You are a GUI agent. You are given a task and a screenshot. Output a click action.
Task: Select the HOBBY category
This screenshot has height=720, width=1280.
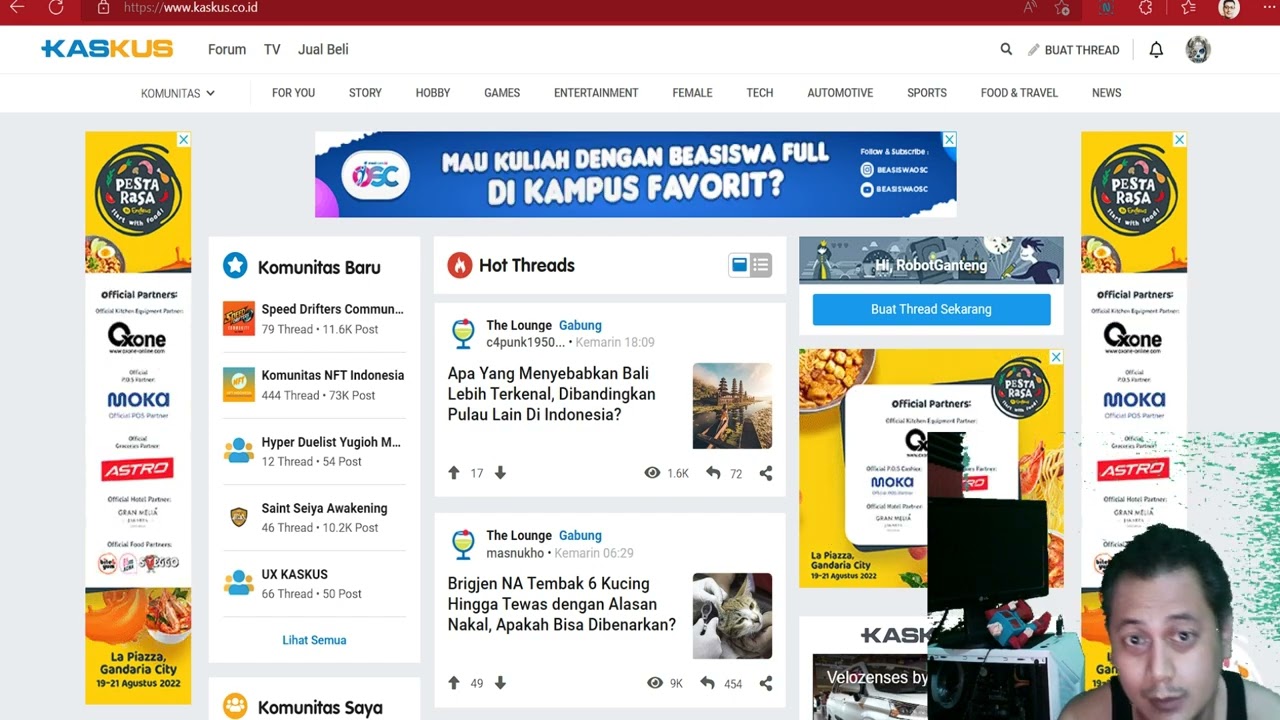click(x=433, y=93)
